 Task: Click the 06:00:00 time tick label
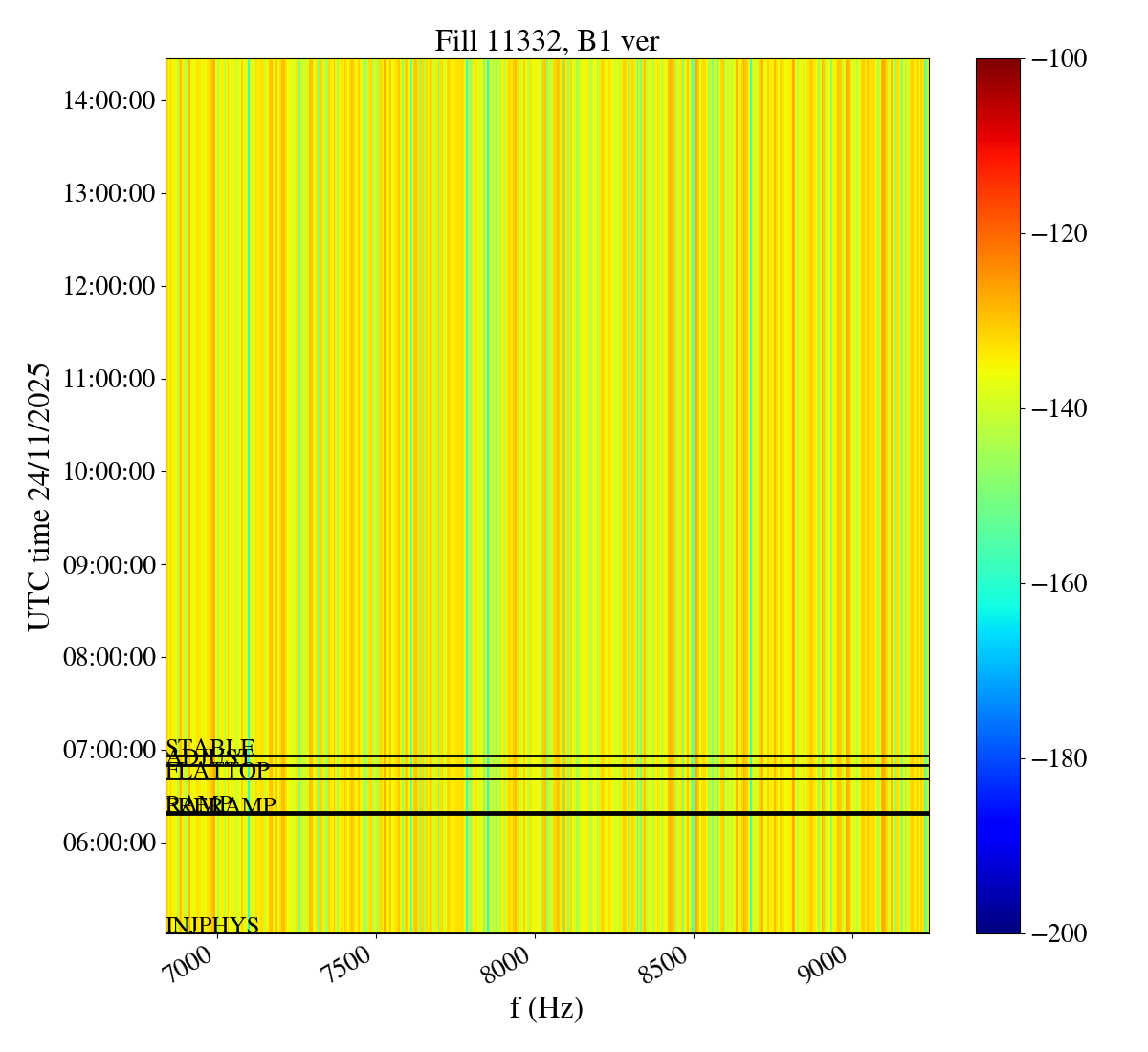(x=109, y=843)
